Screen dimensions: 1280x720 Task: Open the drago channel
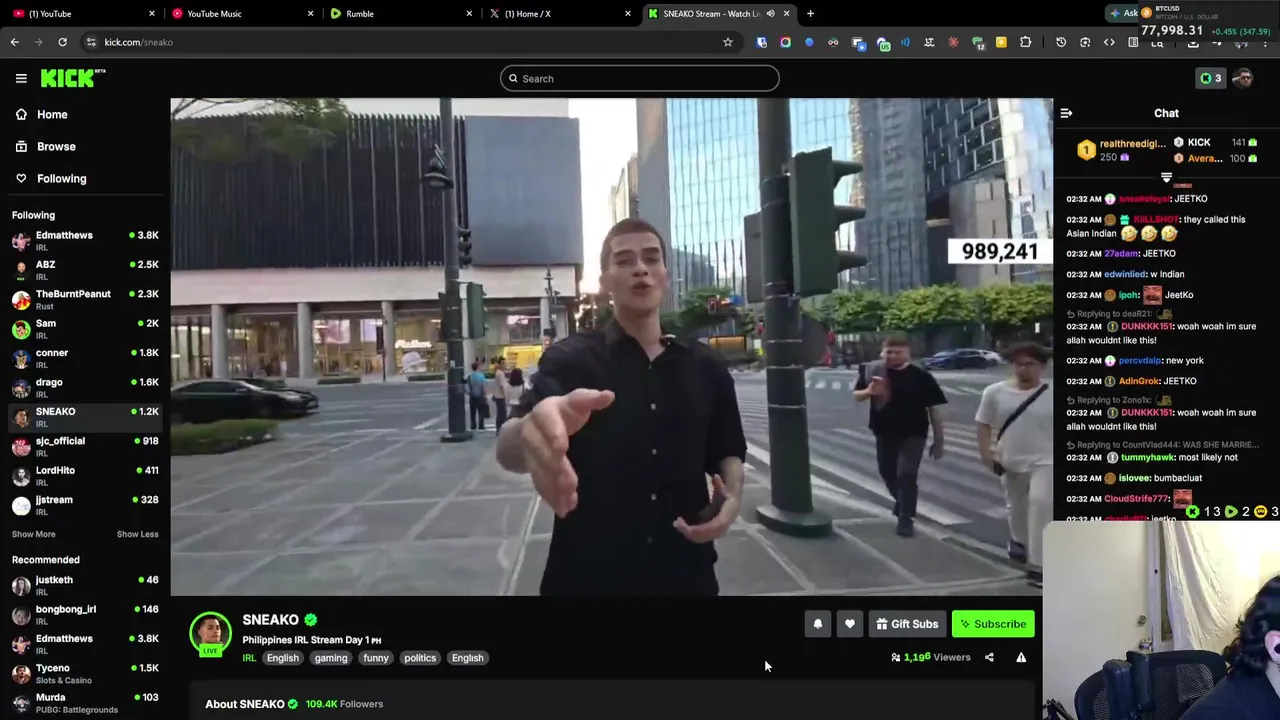click(x=85, y=387)
